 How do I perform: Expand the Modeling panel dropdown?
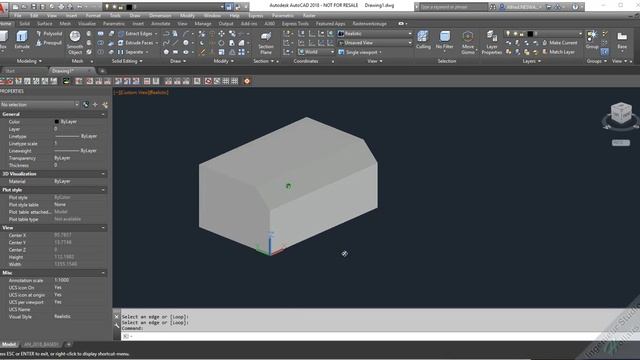(x=29, y=61)
